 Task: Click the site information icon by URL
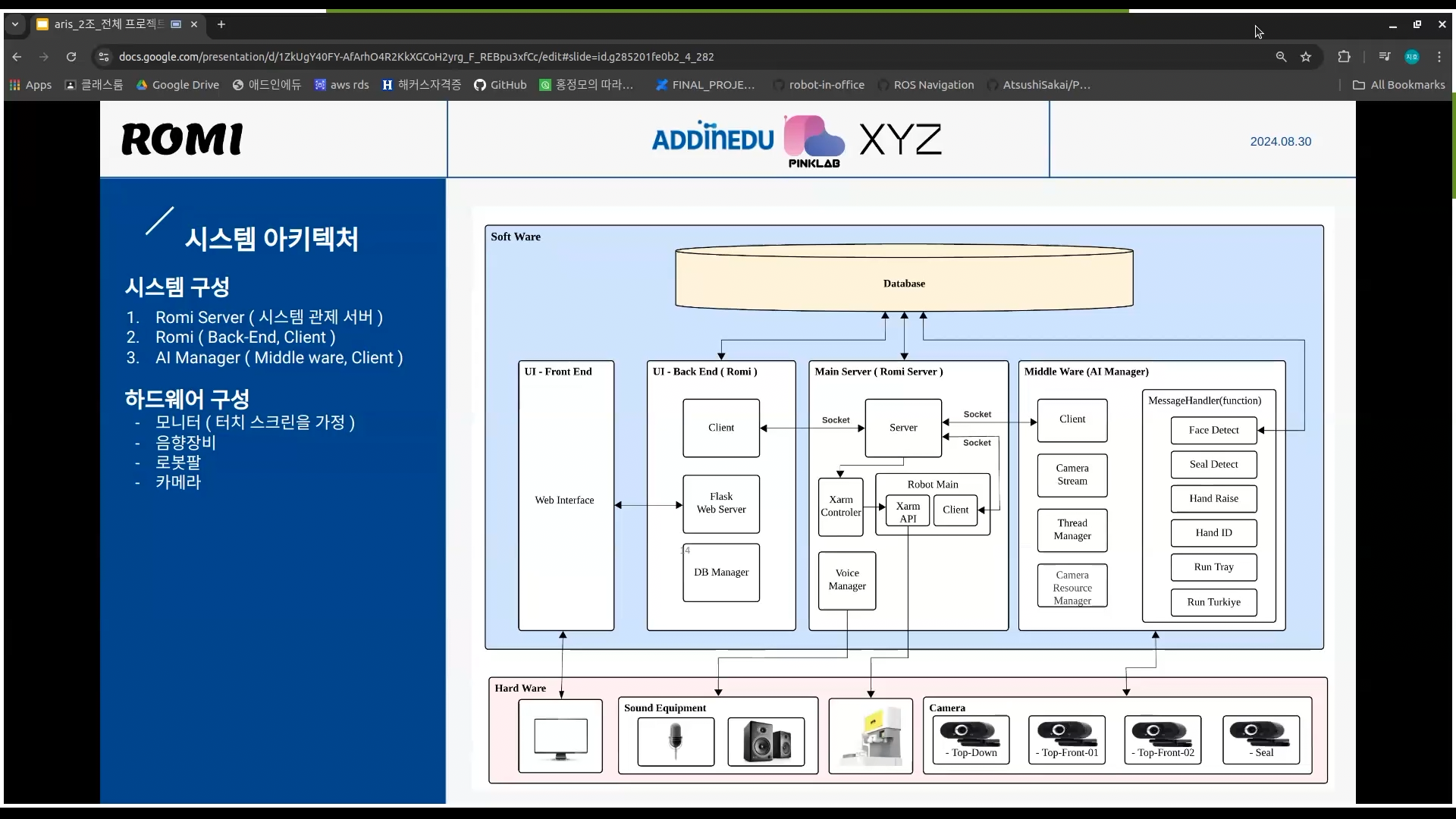click(104, 57)
